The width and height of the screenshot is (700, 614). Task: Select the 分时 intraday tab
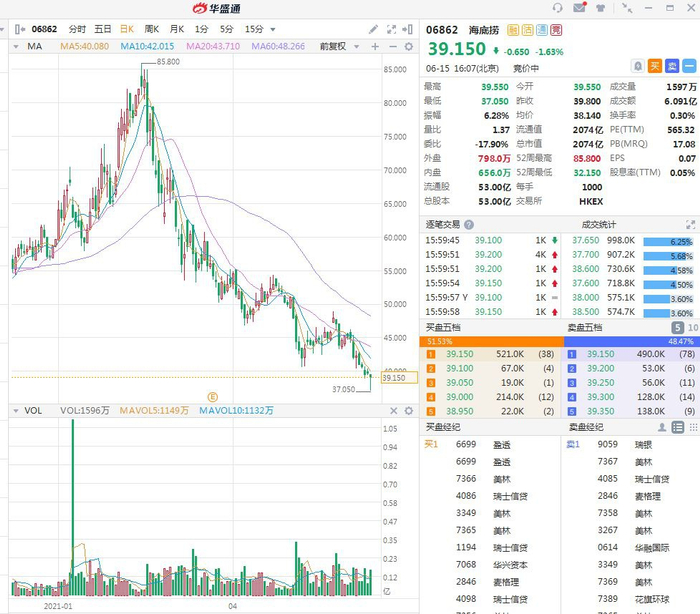click(x=77, y=29)
